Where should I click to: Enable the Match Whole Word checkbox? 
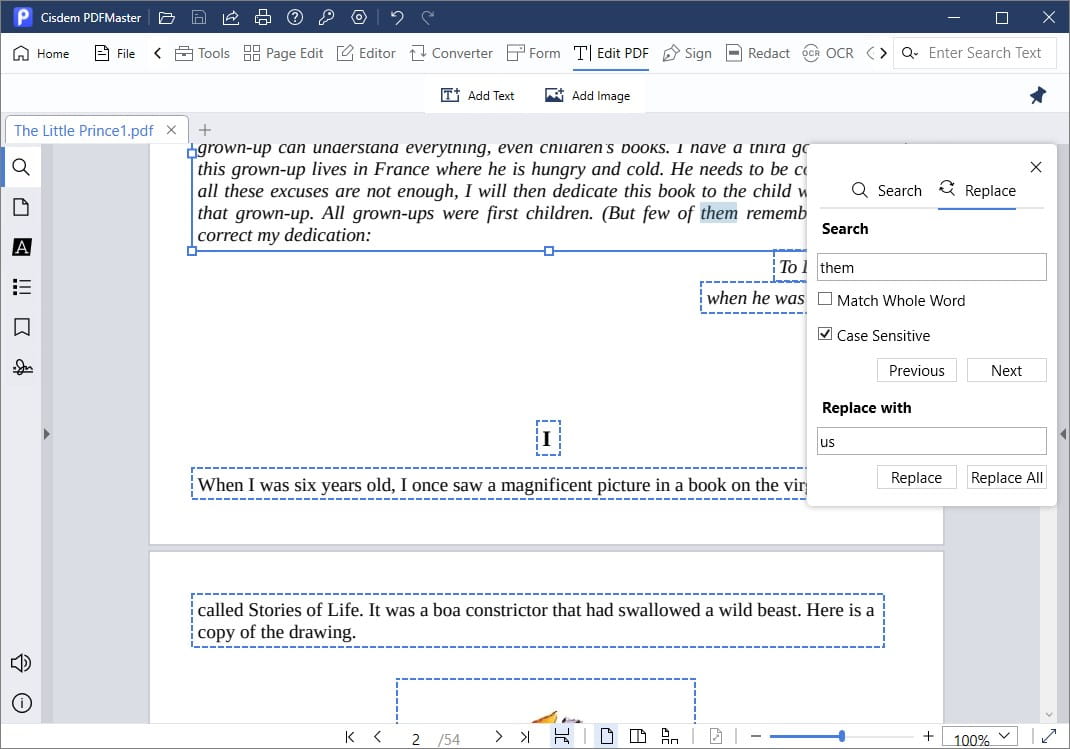(825, 299)
